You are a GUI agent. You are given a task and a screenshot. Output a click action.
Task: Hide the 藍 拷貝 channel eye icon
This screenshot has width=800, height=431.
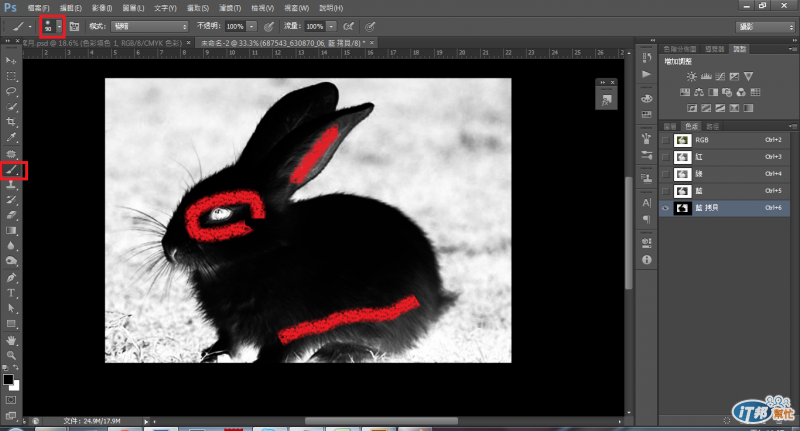tap(665, 208)
